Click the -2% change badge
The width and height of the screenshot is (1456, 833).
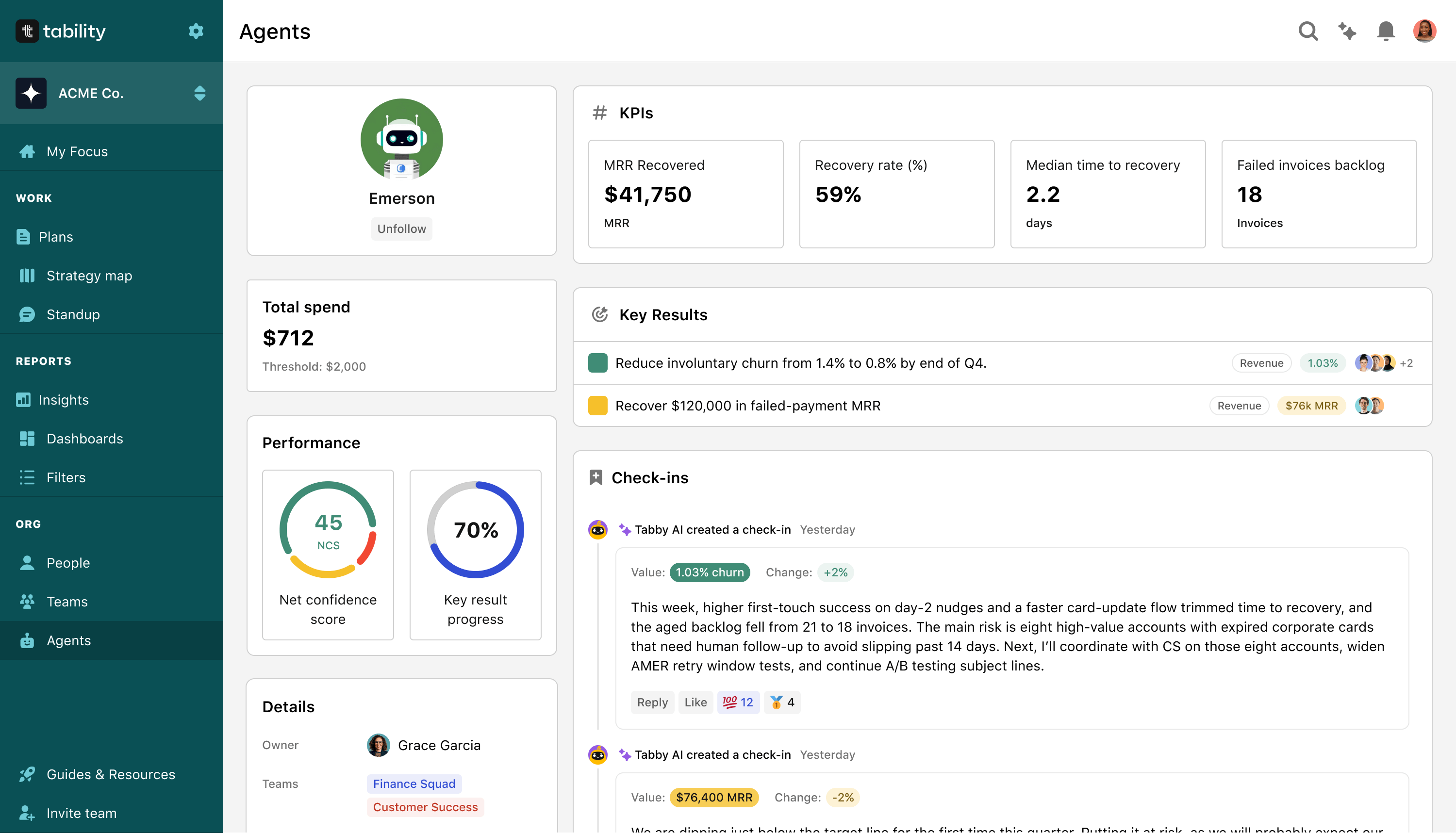pos(843,798)
